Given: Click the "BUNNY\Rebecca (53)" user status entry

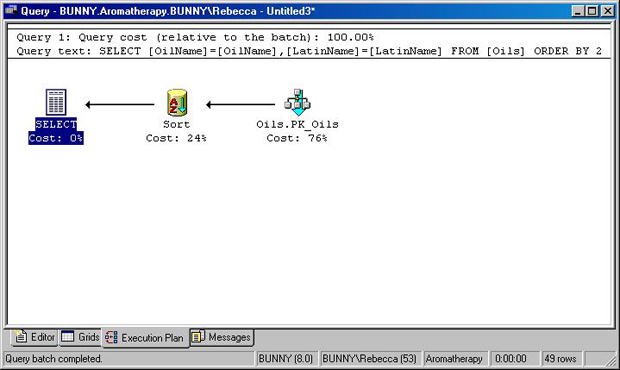Looking at the screenshot, I should click(369, 359).
